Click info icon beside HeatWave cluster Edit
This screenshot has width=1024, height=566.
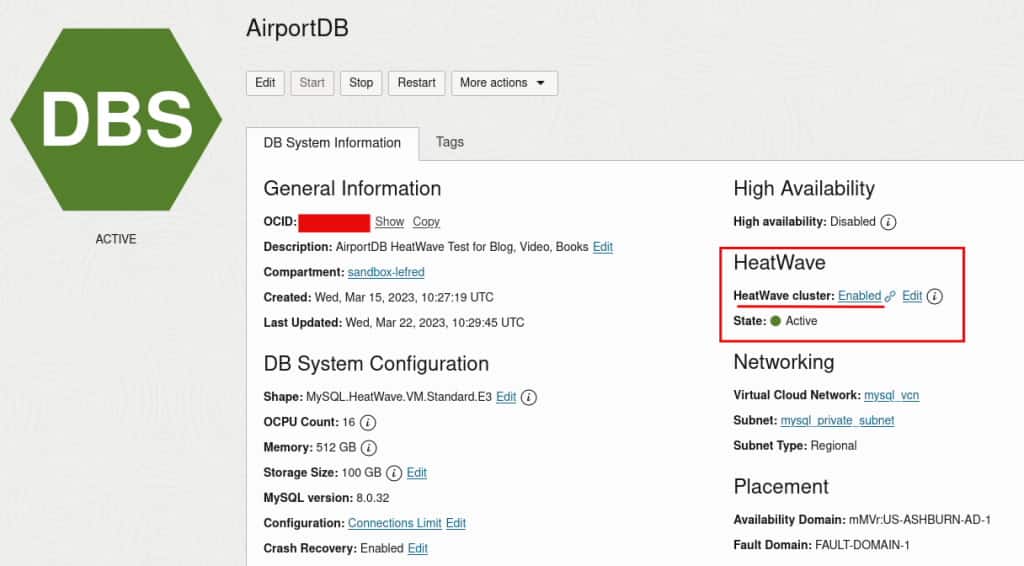(935, 296)
